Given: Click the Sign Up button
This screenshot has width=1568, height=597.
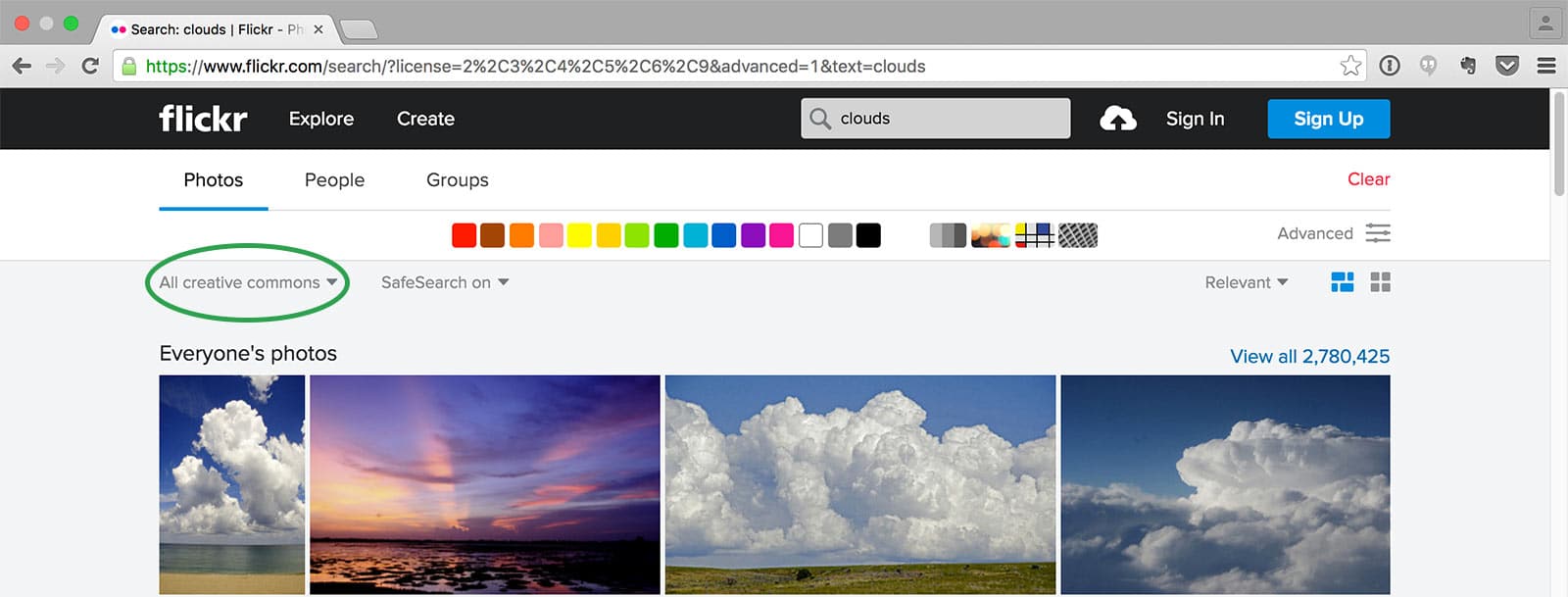Looking at the screenshot, I should pyautogui.click(x=1328, y=119).
